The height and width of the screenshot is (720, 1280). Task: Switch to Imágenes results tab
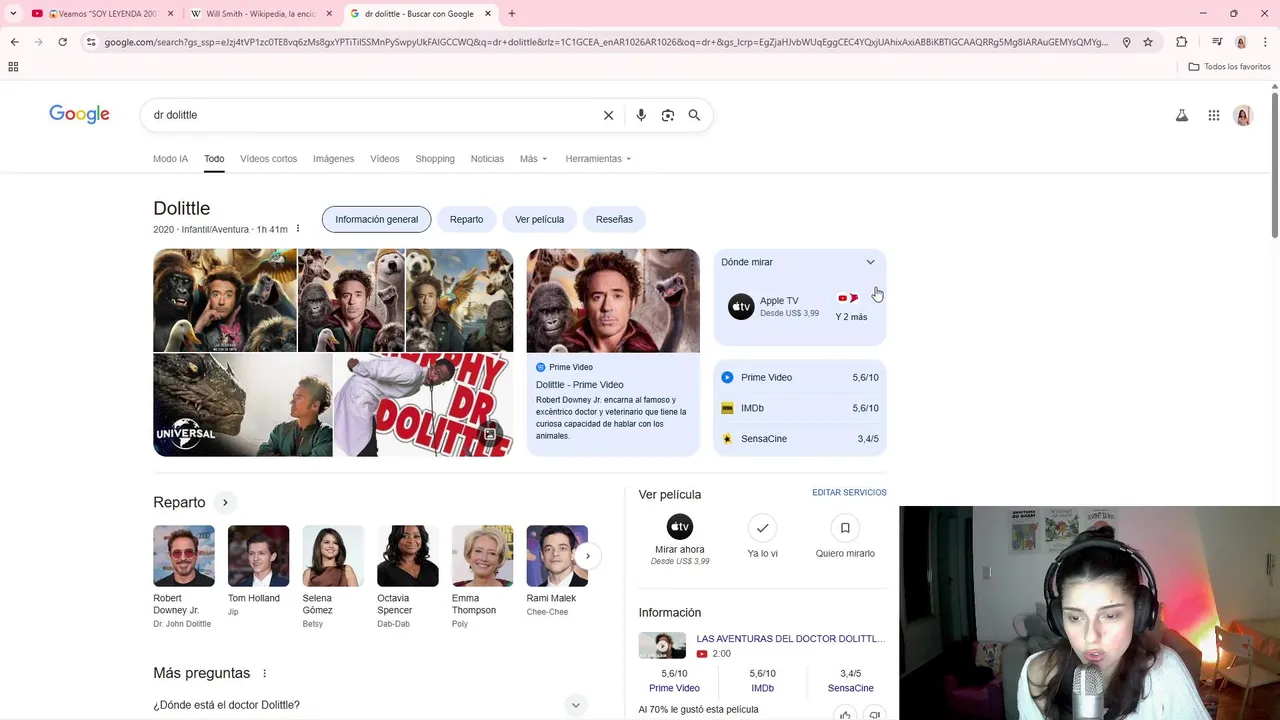[x=333, y=159]
